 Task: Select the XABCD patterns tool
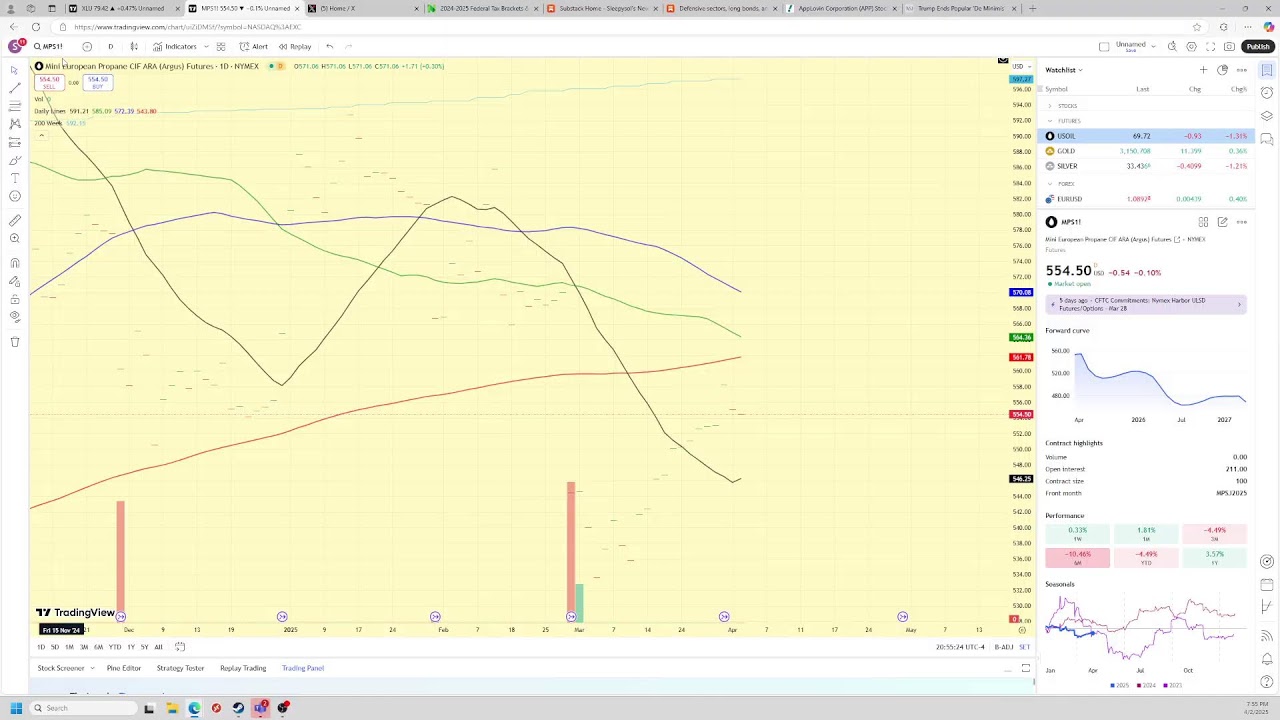click(14, 124)
